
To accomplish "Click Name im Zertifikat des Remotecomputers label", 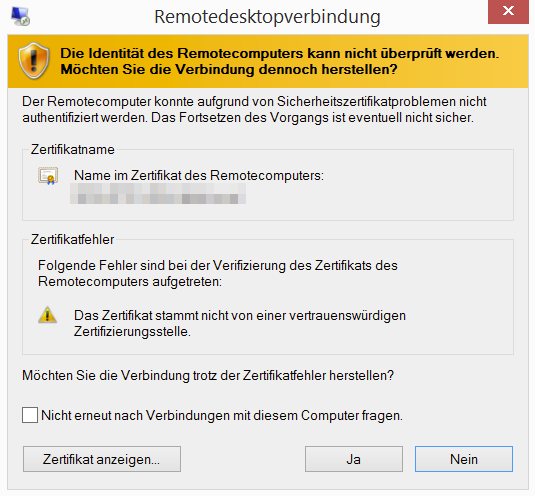I will pos(199,175).
